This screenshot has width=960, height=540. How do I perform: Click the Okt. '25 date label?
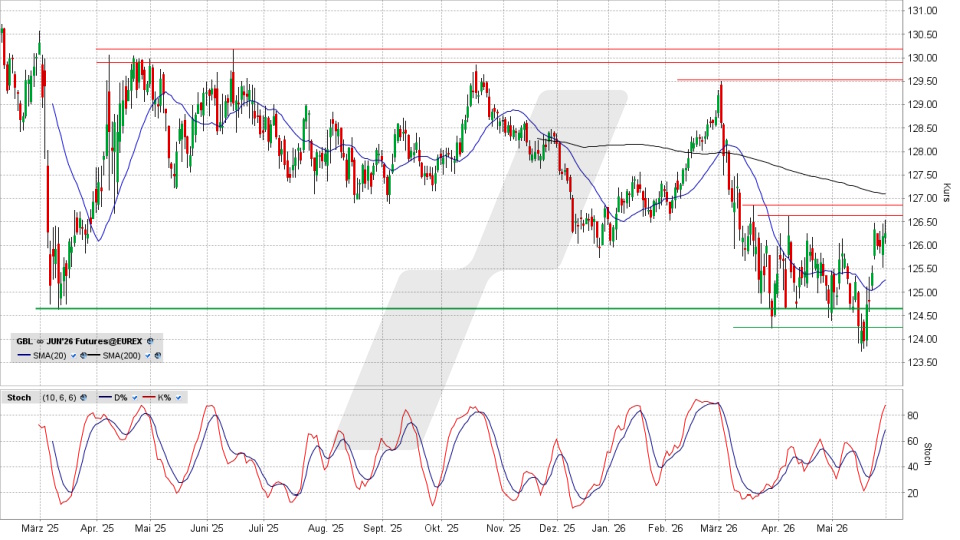441,528
